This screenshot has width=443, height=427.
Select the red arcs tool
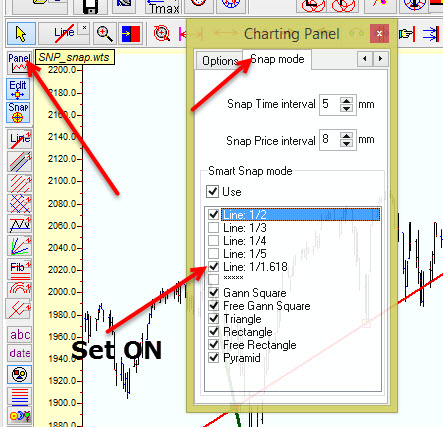coord(20,288)
